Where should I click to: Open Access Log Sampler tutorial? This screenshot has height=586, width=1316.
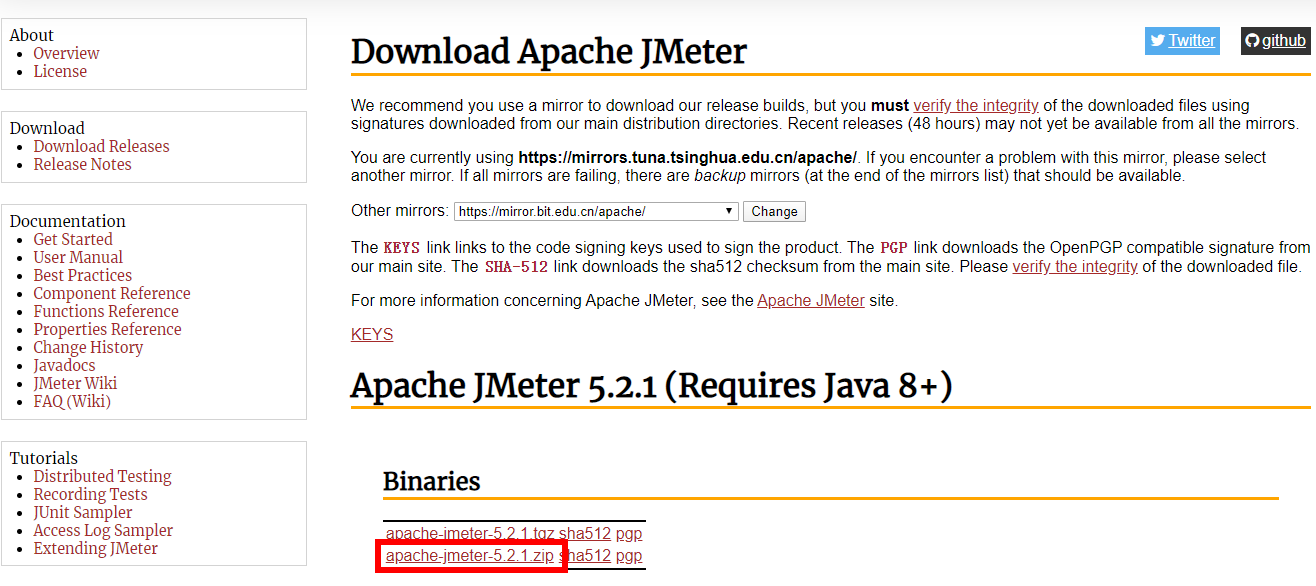(x=103, y=530)
